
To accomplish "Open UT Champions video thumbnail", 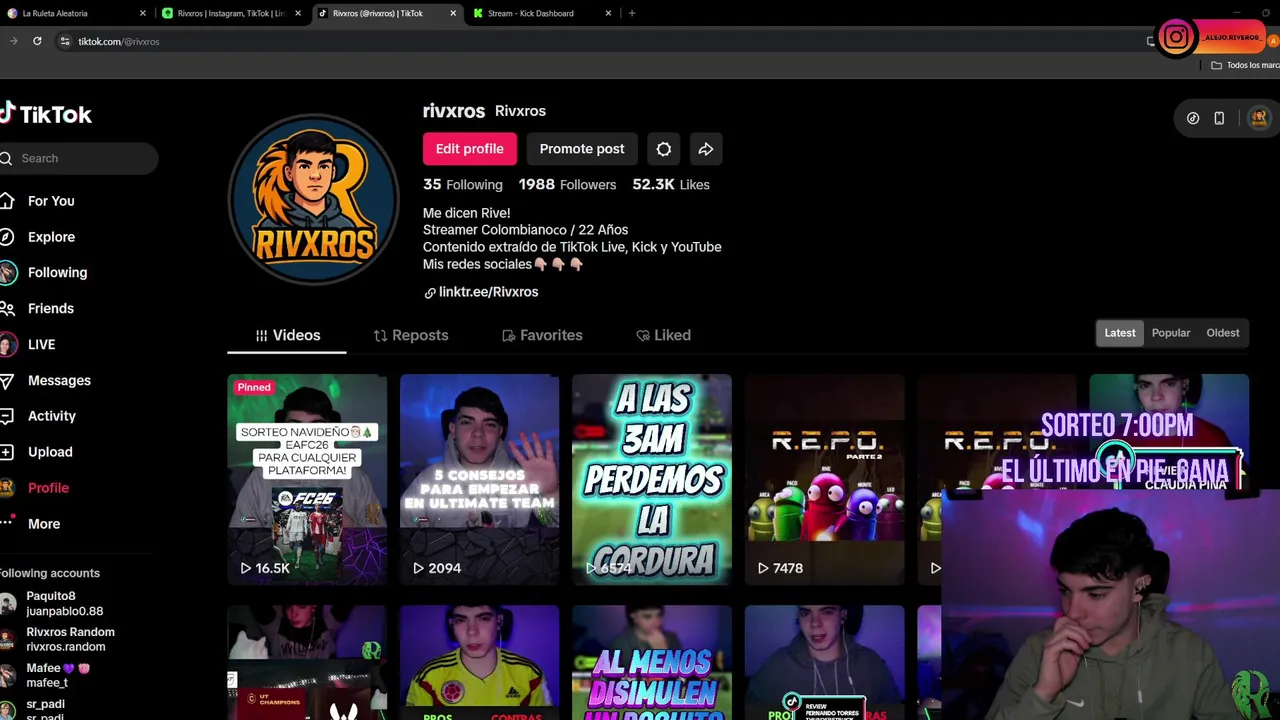I will tap(307, 663).
